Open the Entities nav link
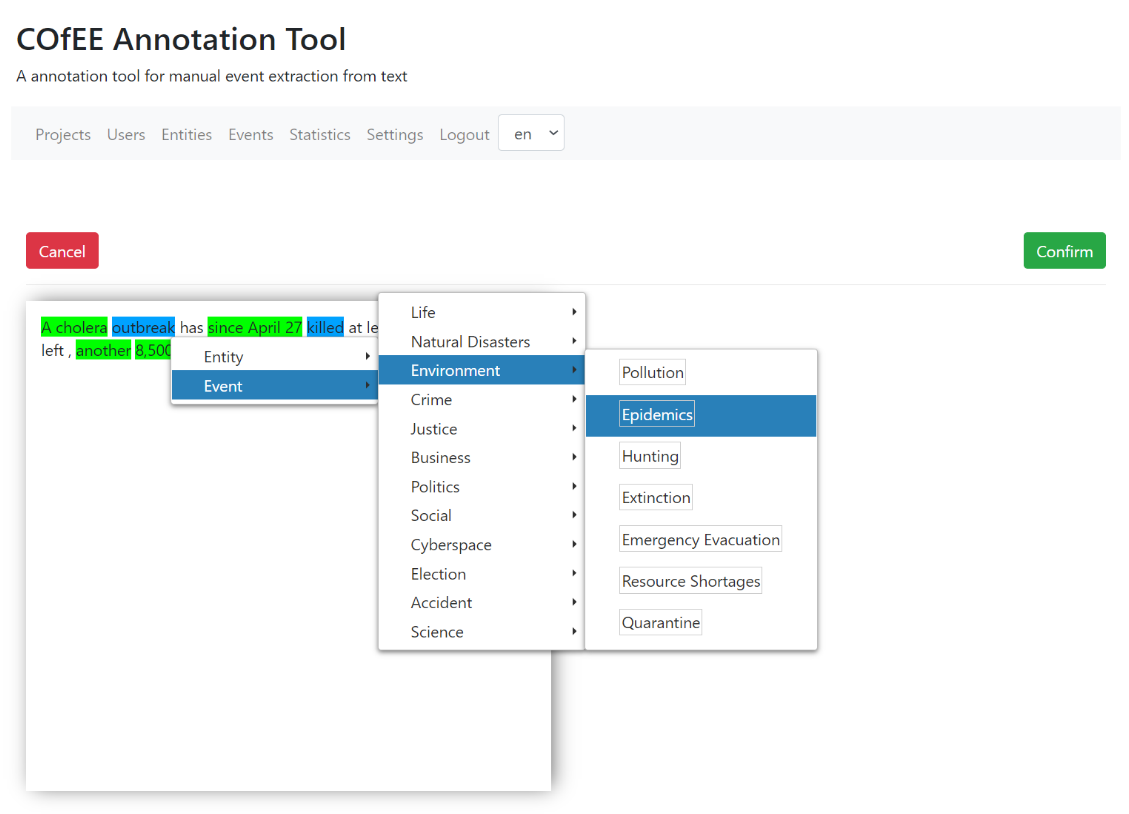 click(x=186, y=135)
